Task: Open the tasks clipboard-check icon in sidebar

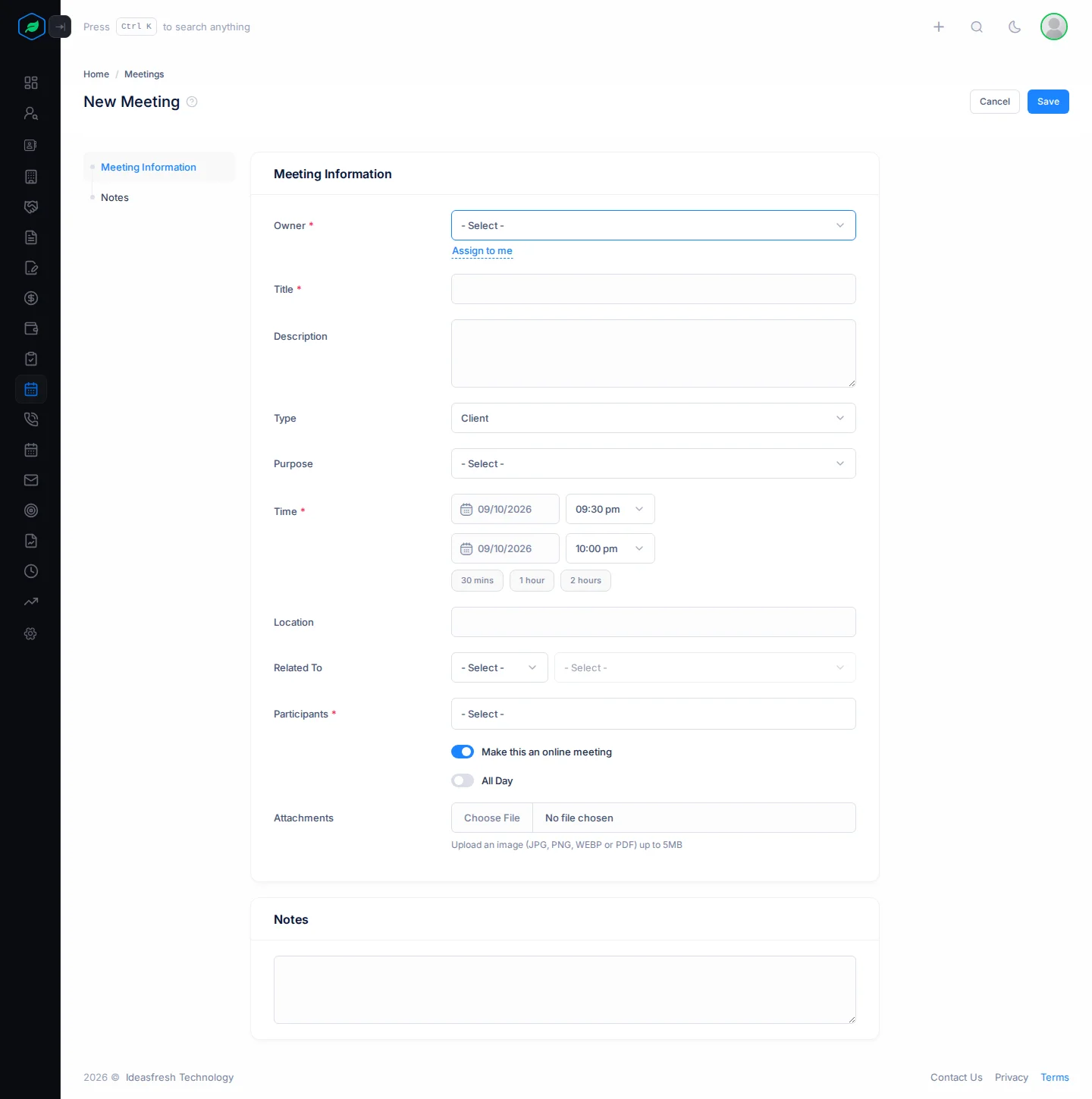Action: pyautogui.click(x=31, y=359)
